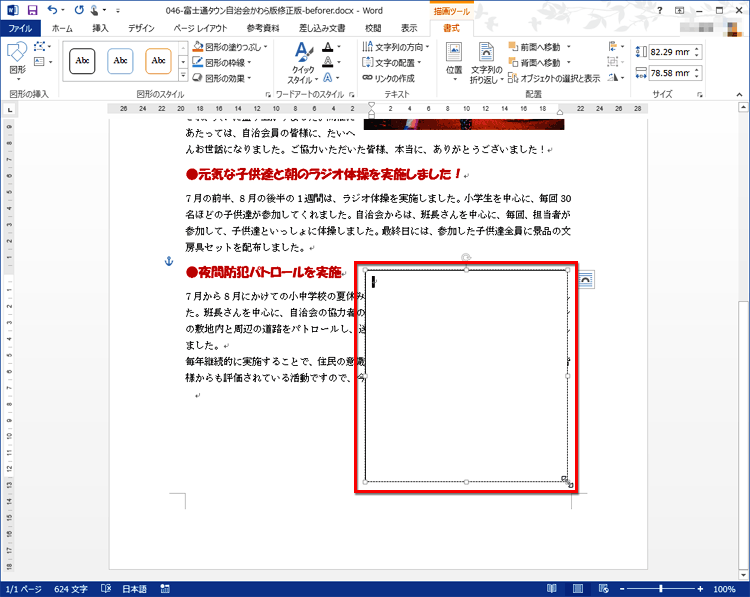Open Shape Fill (図形の塗りつぶし)
Screen dimensions: 750x597
[230, 47]
